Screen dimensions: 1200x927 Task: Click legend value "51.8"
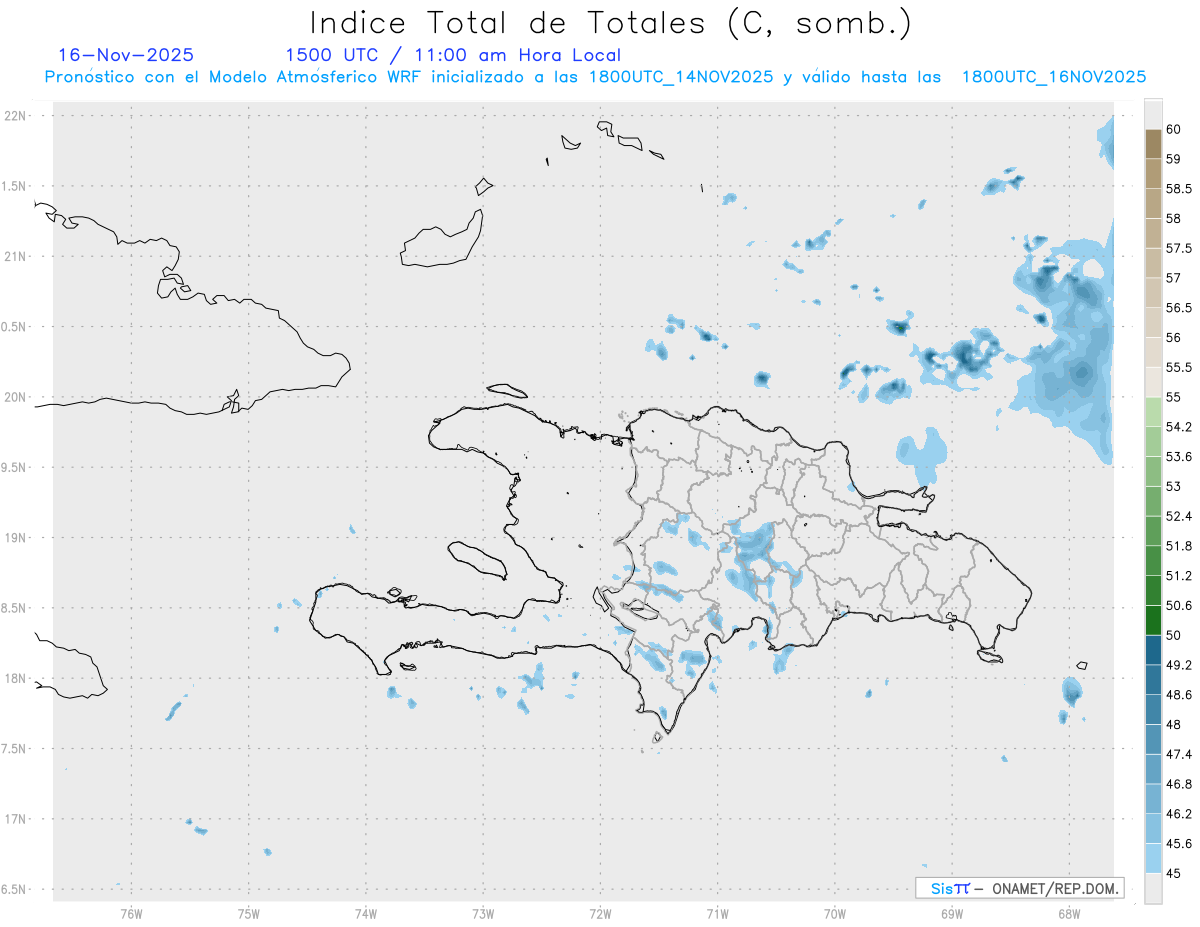(1179, 546)
